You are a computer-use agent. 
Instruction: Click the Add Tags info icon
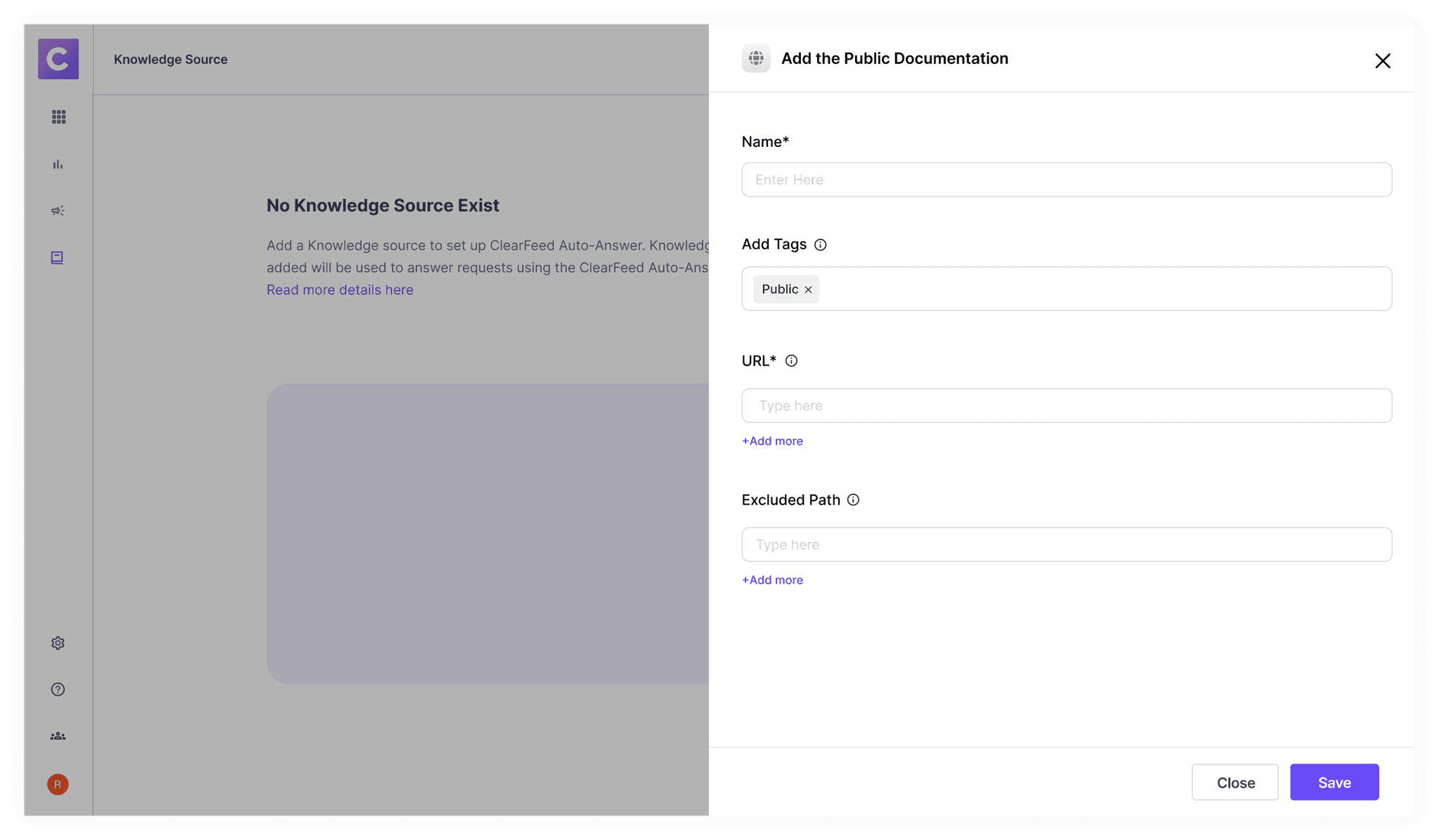coord(820,244)
